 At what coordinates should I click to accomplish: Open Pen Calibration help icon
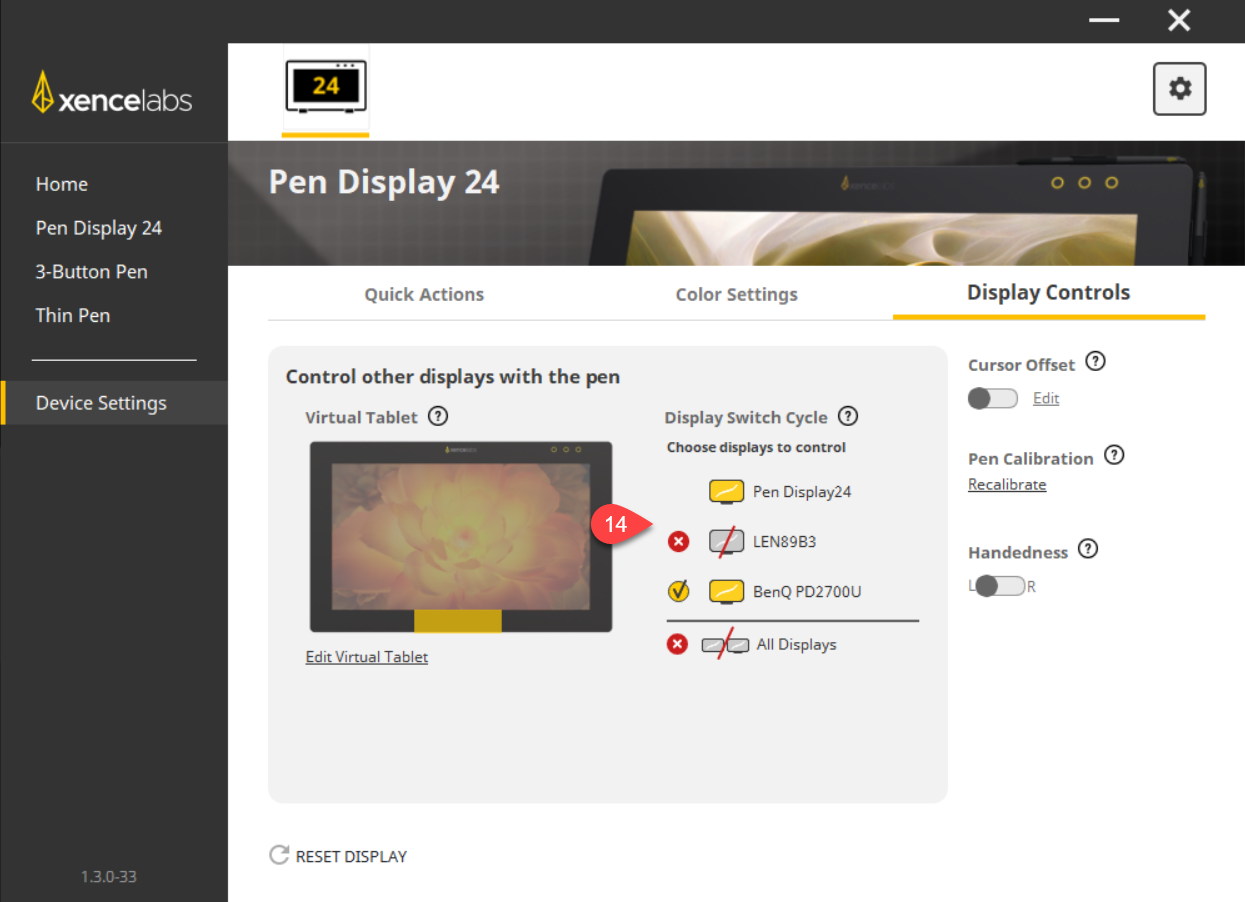(1114, 456)
